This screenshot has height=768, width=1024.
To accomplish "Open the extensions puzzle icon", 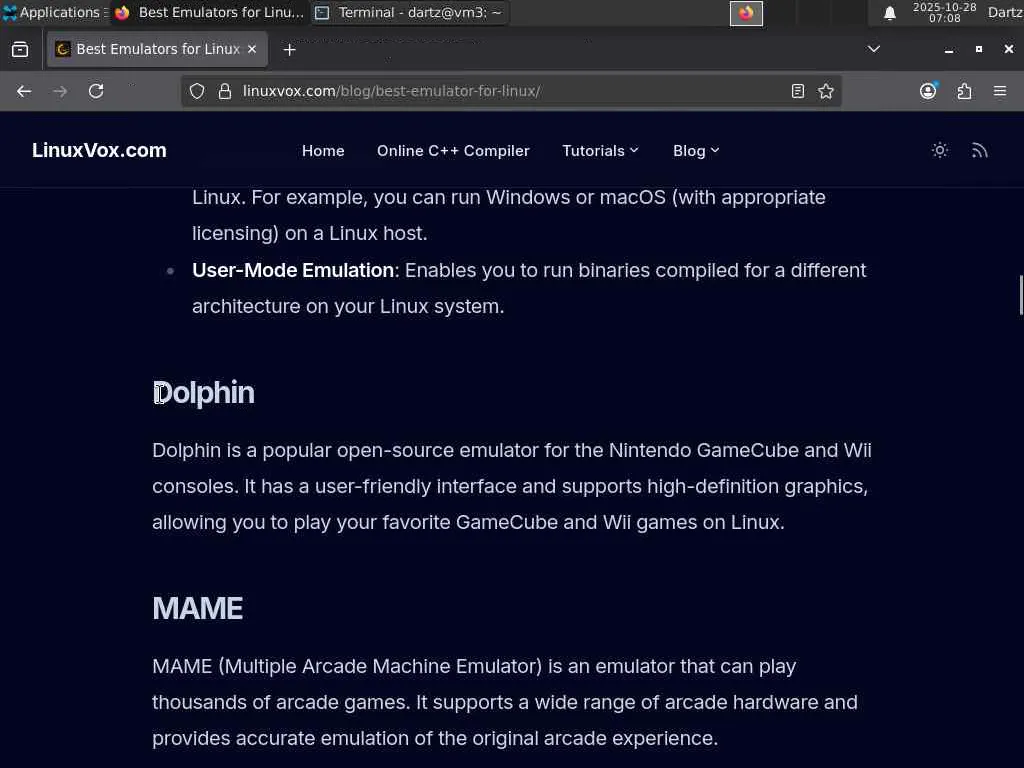I will click(x=964, y=91).
